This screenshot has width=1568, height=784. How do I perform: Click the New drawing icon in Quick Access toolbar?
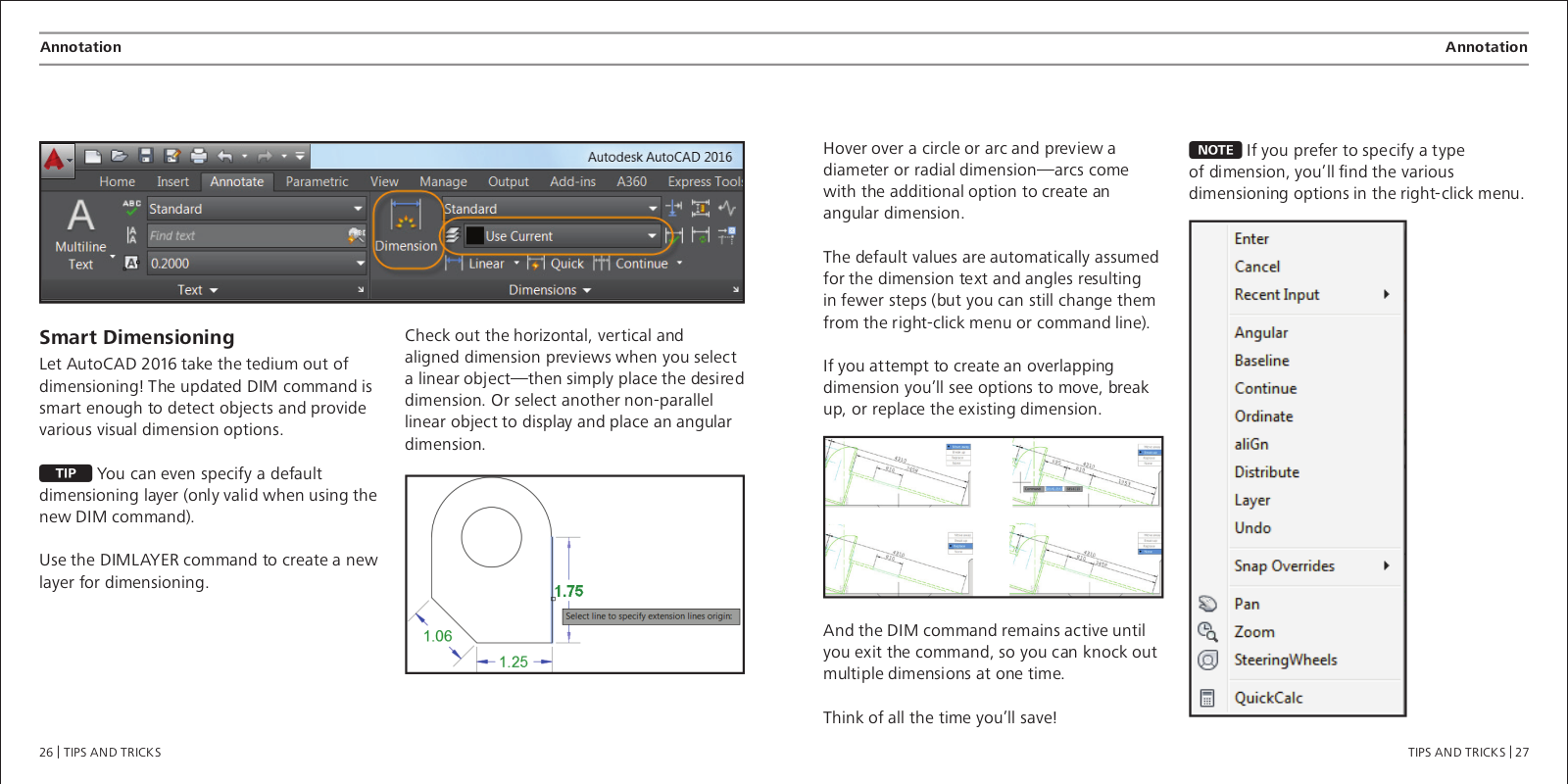93,156
